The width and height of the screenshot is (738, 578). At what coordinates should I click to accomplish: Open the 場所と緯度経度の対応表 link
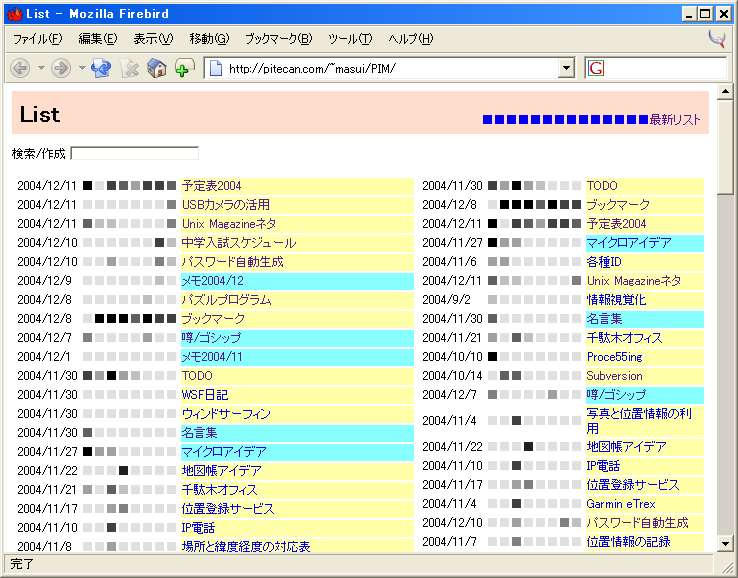pyautogui.click(x=246, y=546)
